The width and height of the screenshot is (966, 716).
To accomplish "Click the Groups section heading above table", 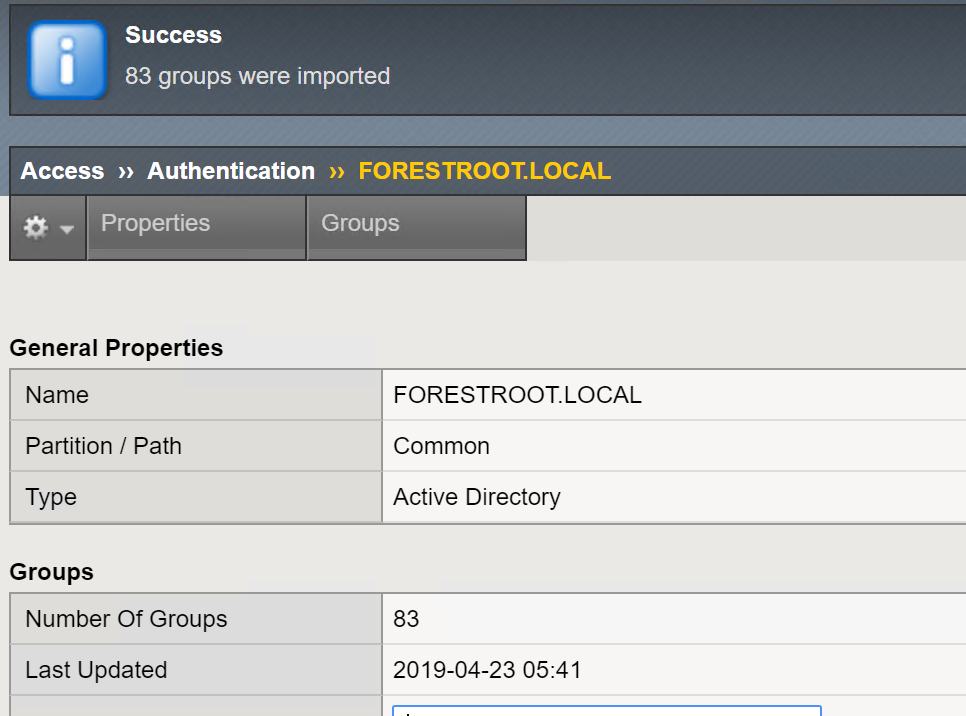I will click(52, 572).
